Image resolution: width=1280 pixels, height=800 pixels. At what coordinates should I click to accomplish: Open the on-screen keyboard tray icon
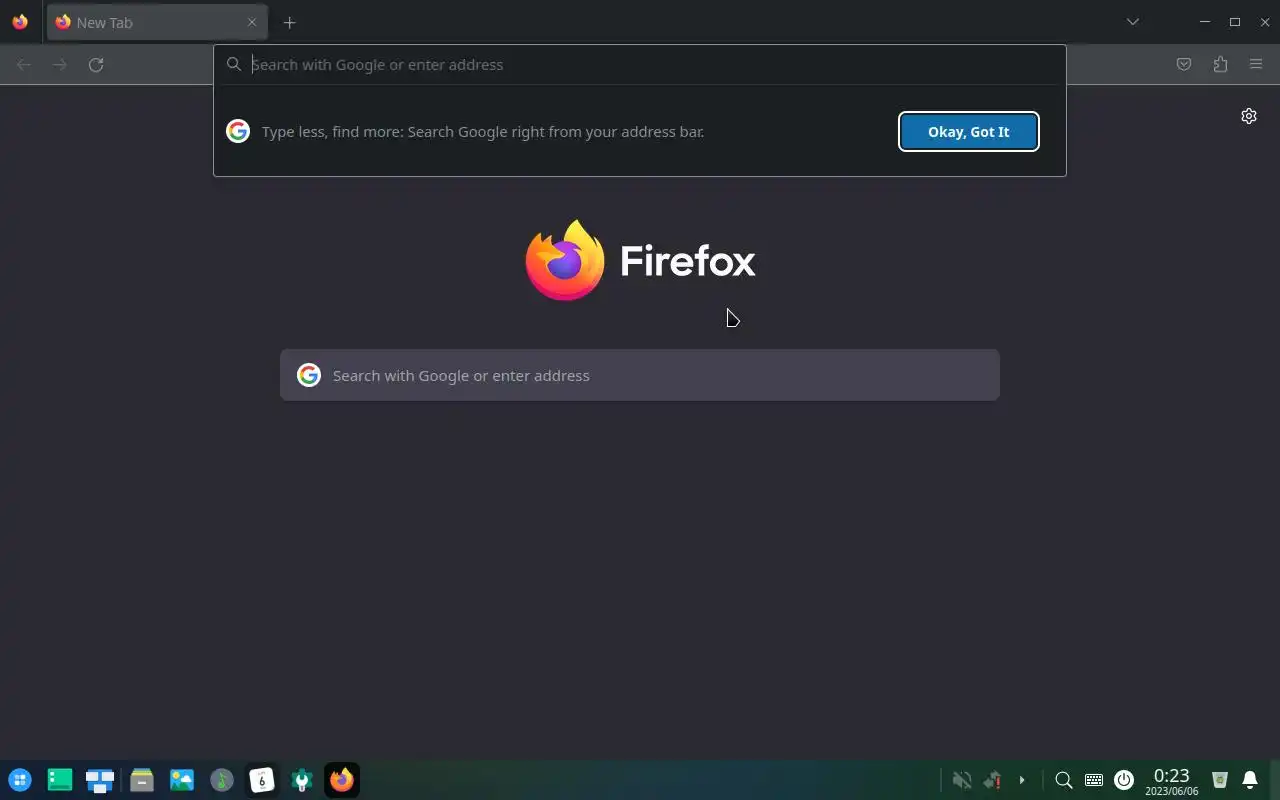click(x=1094, y=780)
